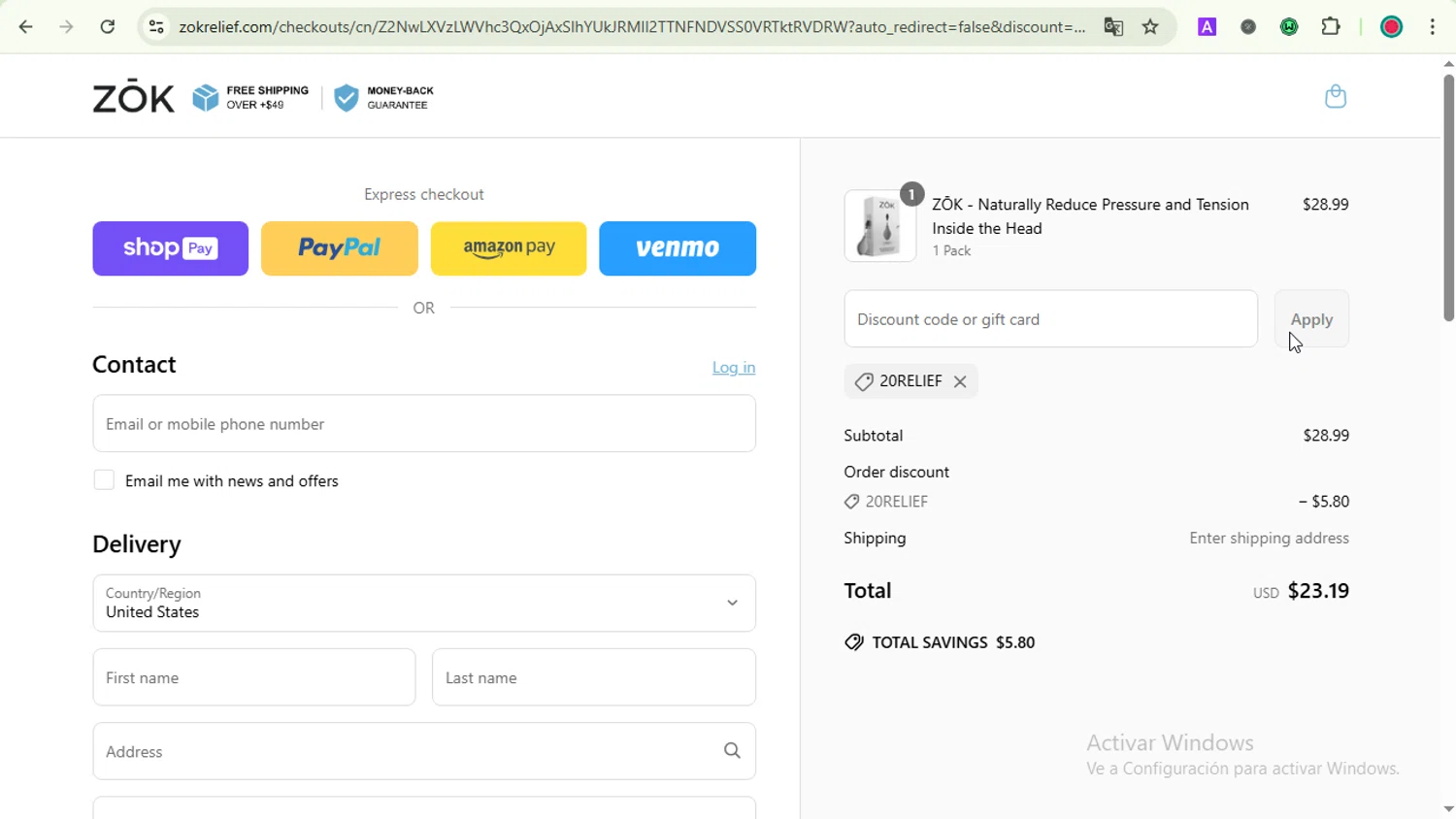Click the page vertical scrollbar thumb
Viewport: 1456px width, 819px height.
[1448, 198]
